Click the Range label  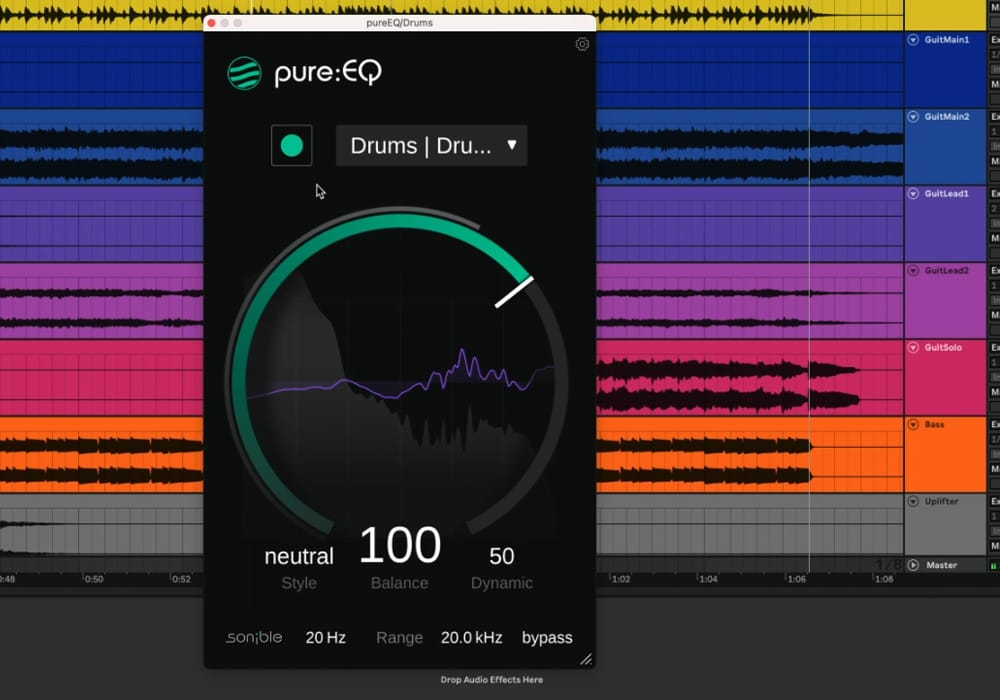tap(399, 638)
